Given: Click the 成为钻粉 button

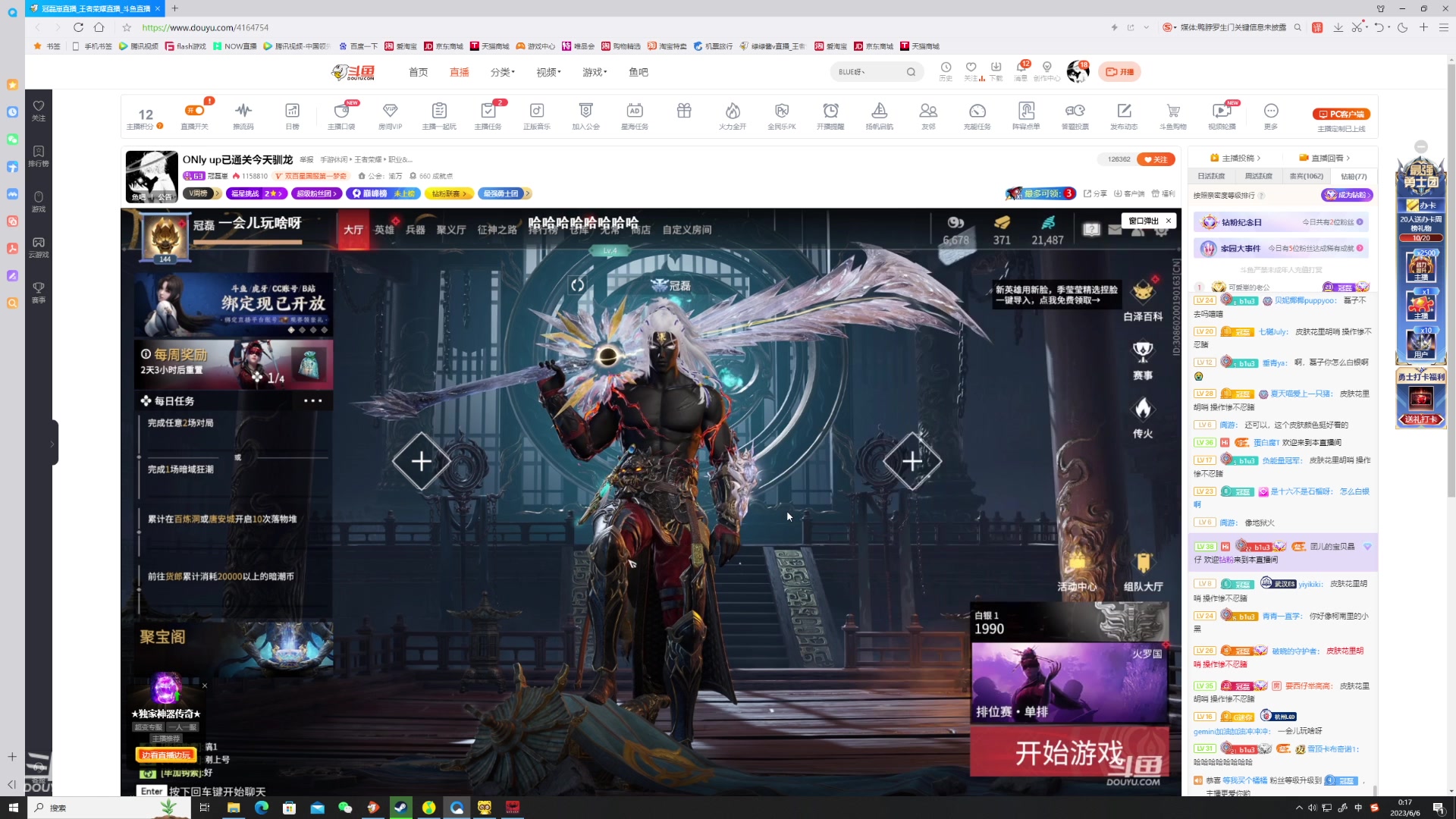Looking at the screenshot, I should pyautogui.click(x=1347, y=195).
